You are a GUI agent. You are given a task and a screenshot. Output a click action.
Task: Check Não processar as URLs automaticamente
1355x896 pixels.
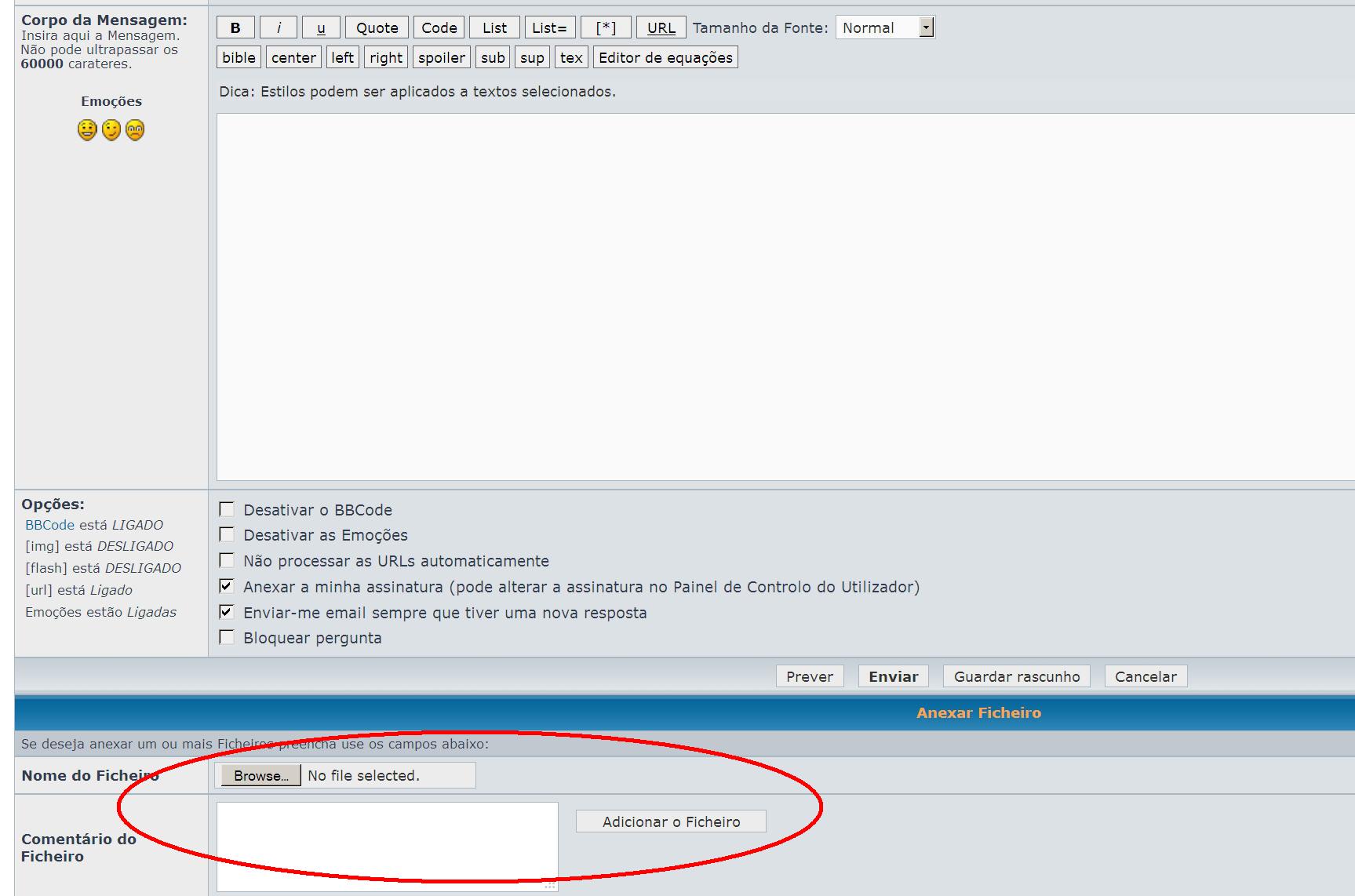(227, 560)
